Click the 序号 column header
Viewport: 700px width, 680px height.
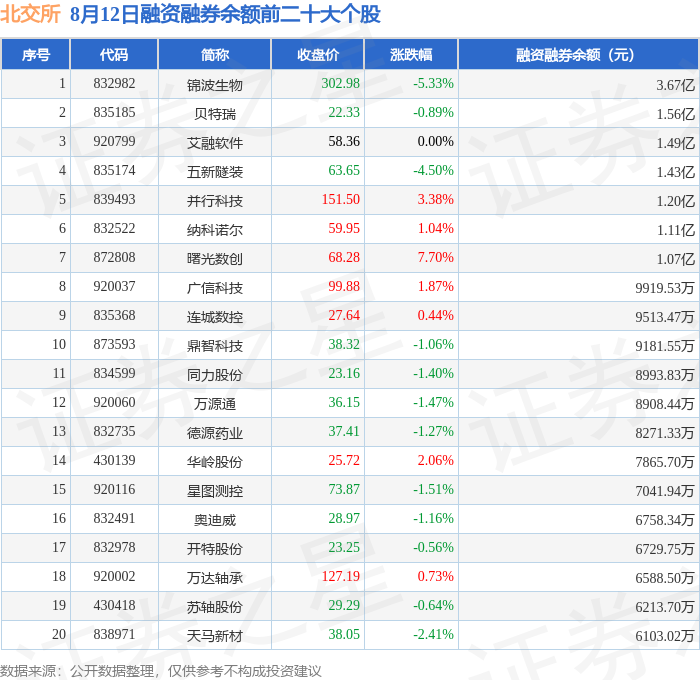point(36,54)
